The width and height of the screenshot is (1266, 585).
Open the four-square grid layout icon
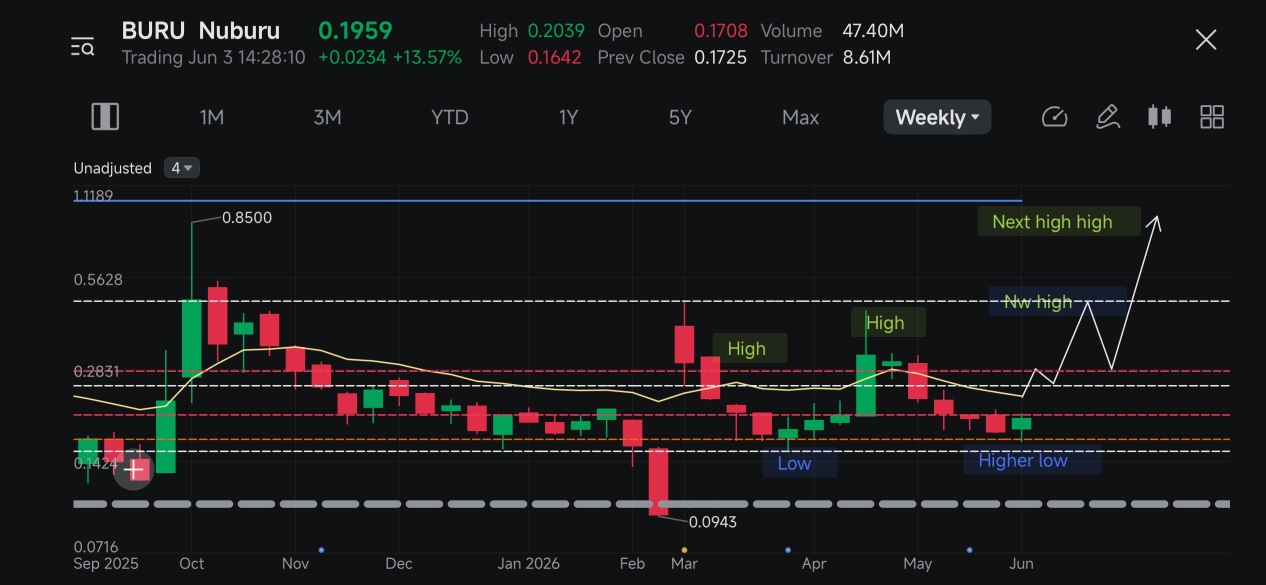click(1212, 117)
